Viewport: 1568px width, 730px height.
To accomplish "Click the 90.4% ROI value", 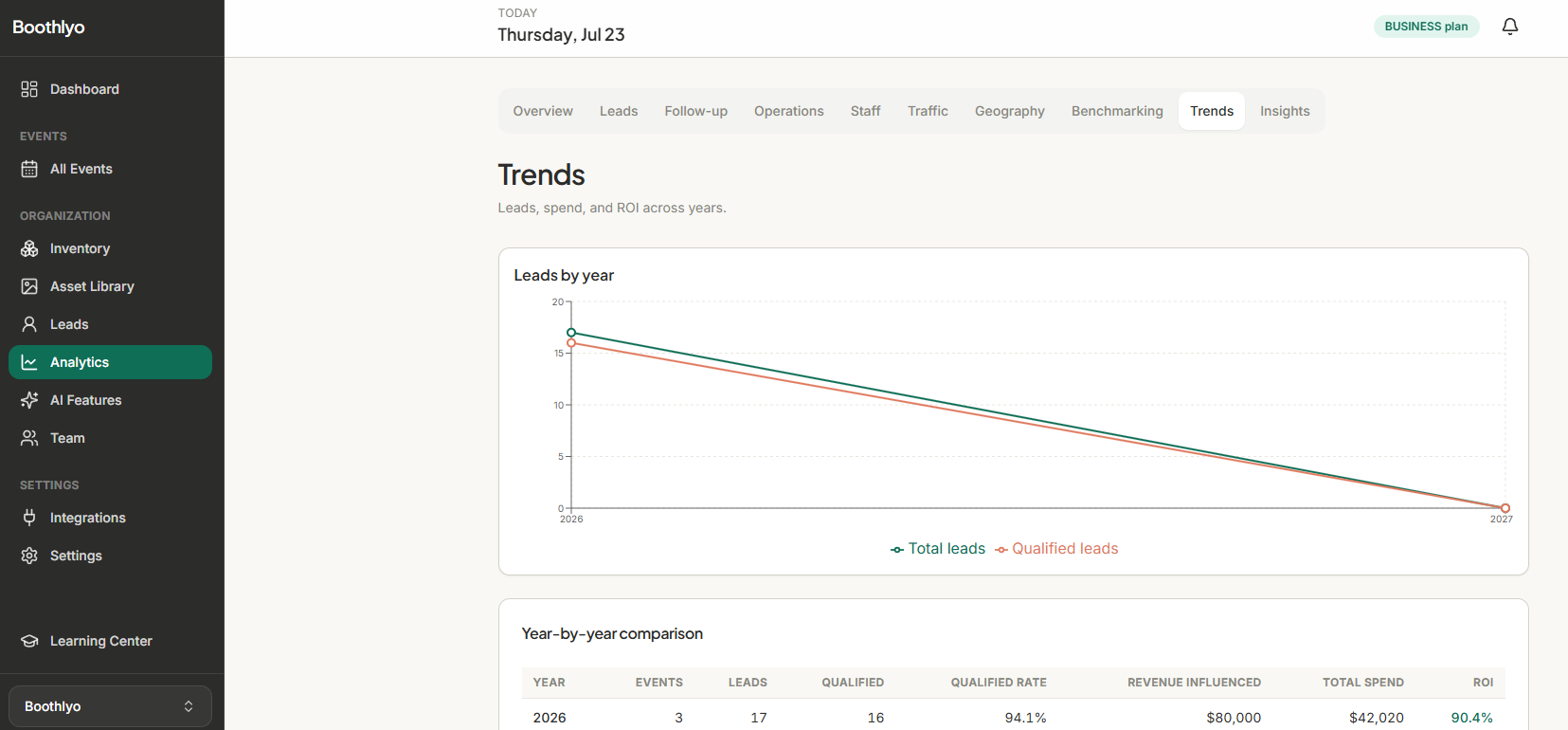I will click(1472, 718).
